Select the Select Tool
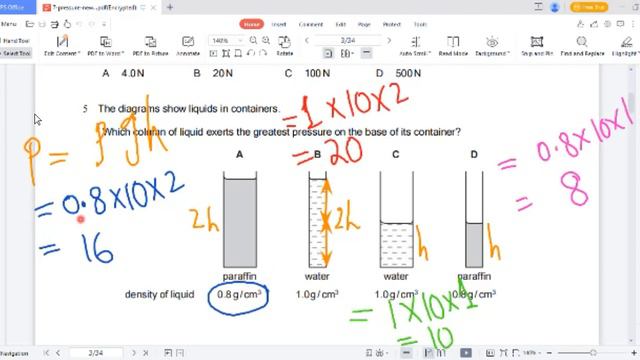 (x=16, y=53)
